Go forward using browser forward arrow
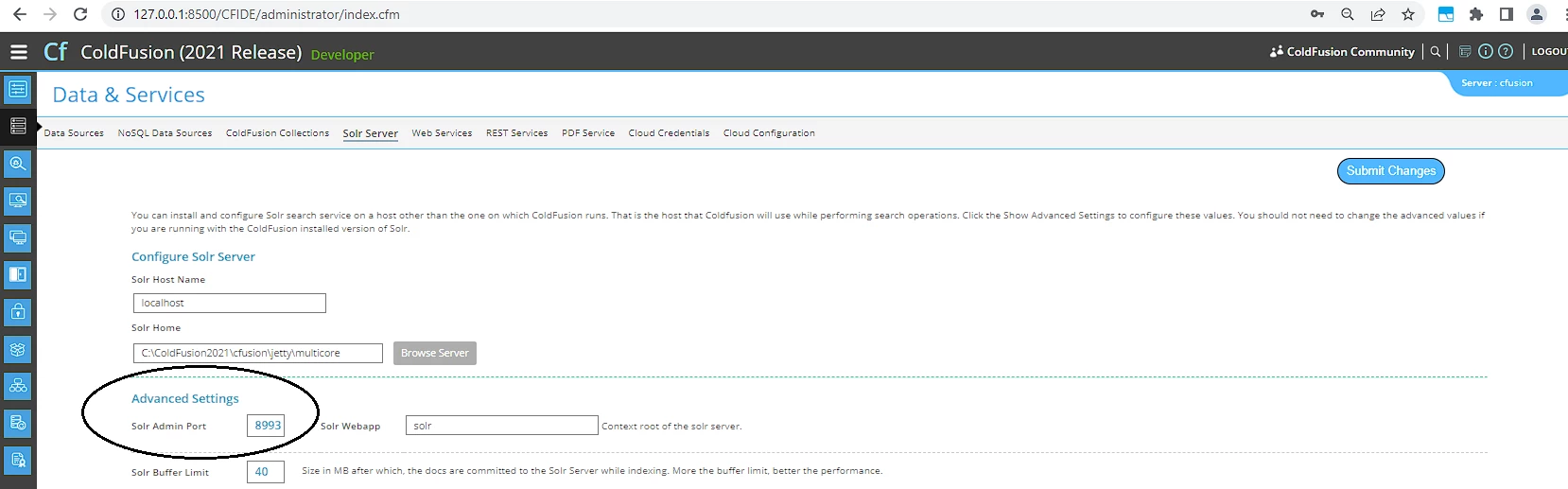This screenshot has height=489, width=1568. pyautogui.click(x=50, y=14)
